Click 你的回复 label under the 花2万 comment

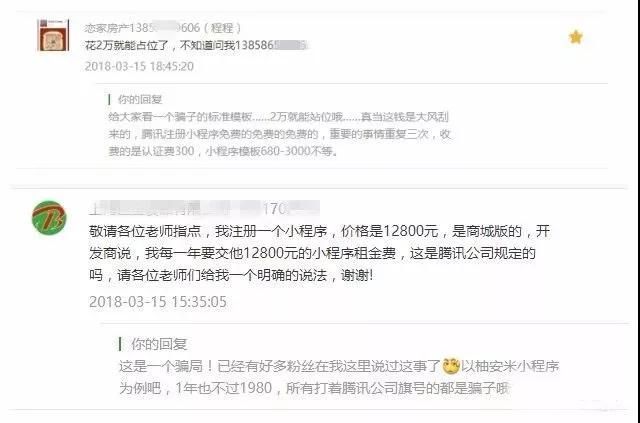coord(140,99)
